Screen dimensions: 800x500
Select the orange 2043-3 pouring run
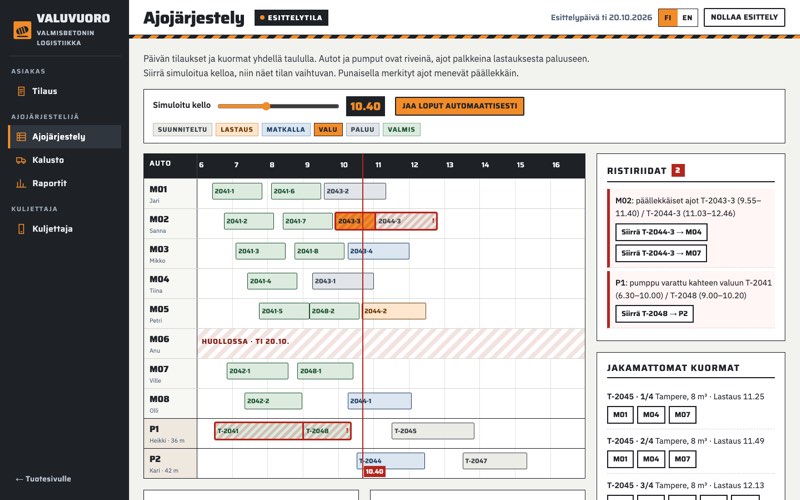(355, 221)
